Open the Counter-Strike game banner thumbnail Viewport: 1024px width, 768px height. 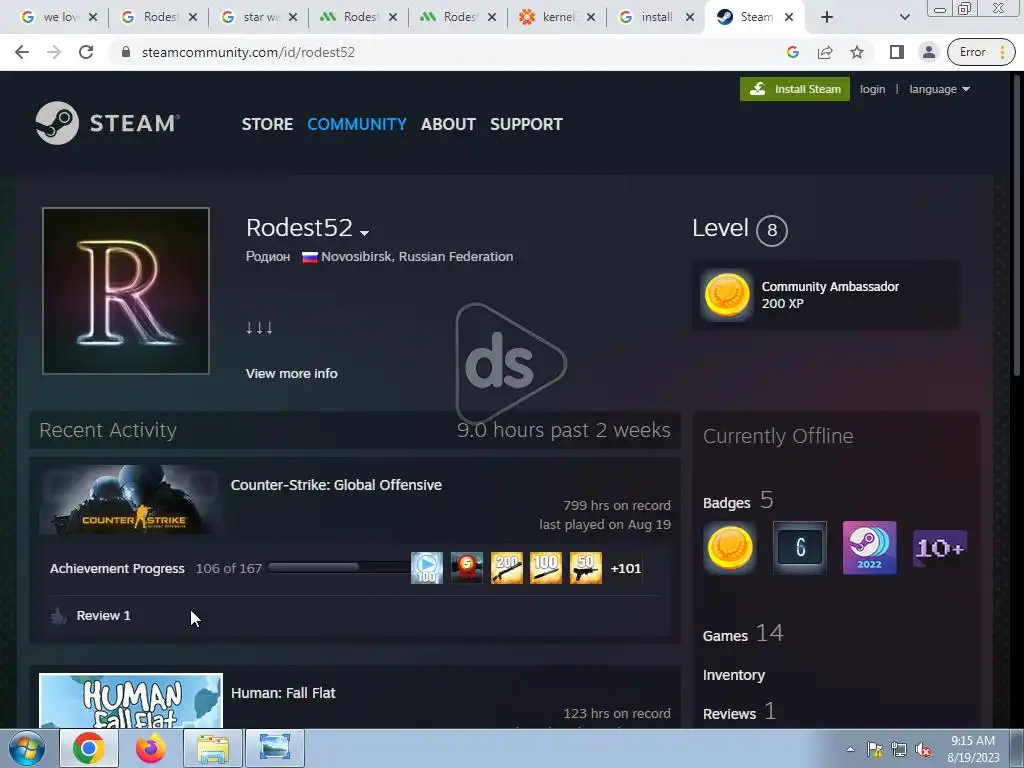point(131,500)
